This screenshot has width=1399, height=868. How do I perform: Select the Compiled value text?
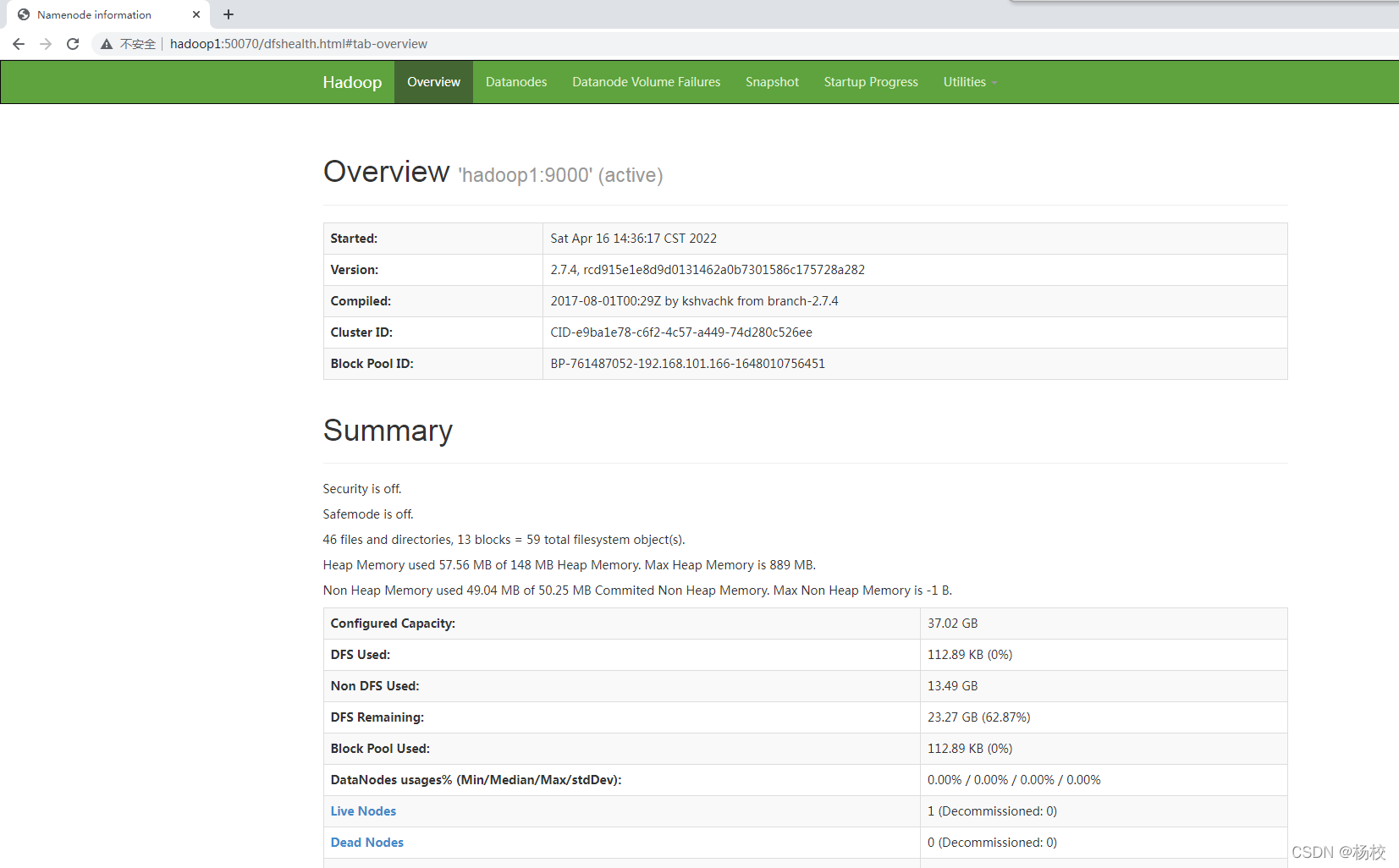point(695,301)
